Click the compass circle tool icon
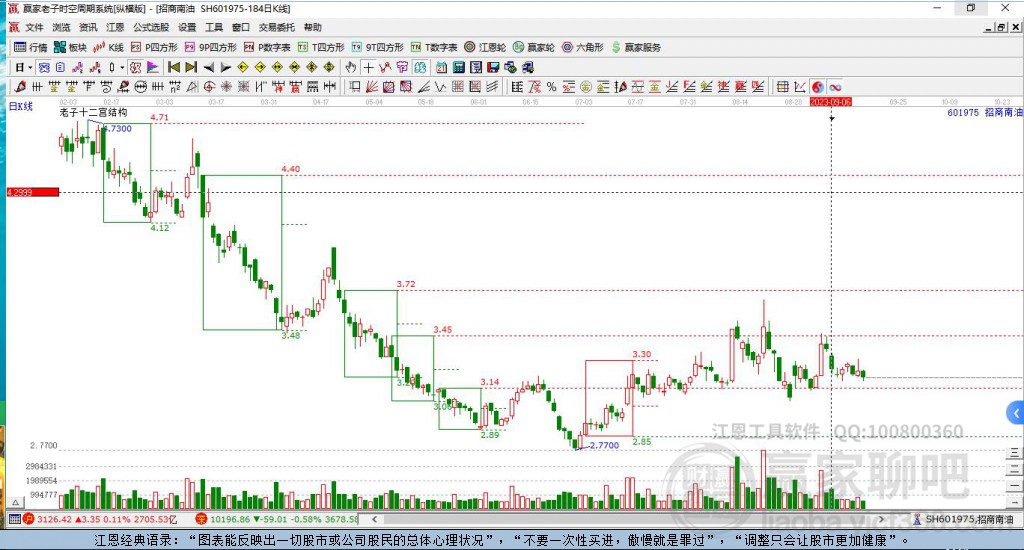This screenshot has width=1024, height=550. pos(208,87)
